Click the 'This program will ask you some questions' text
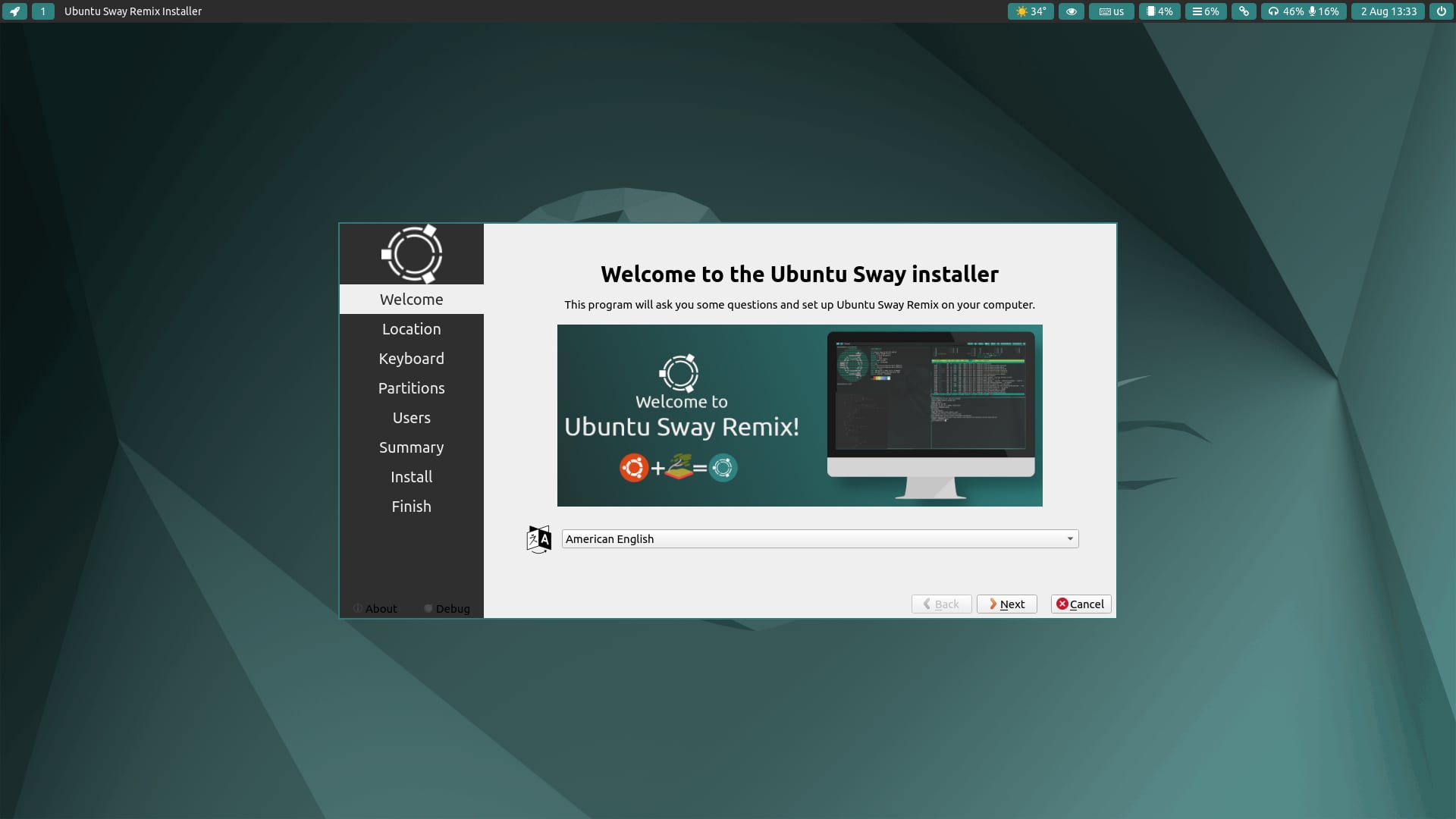Screen dimensions: 1456x819 point(799,305)
